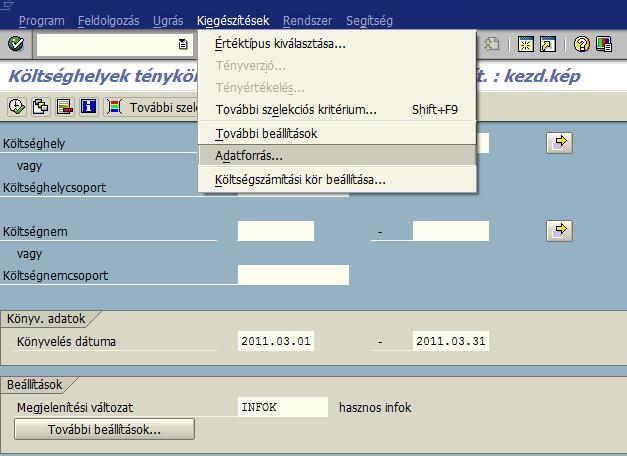Screen dimensions: 627x456
Task: Click multiple selection arrow for Költséghely
Action: (559, 143)
